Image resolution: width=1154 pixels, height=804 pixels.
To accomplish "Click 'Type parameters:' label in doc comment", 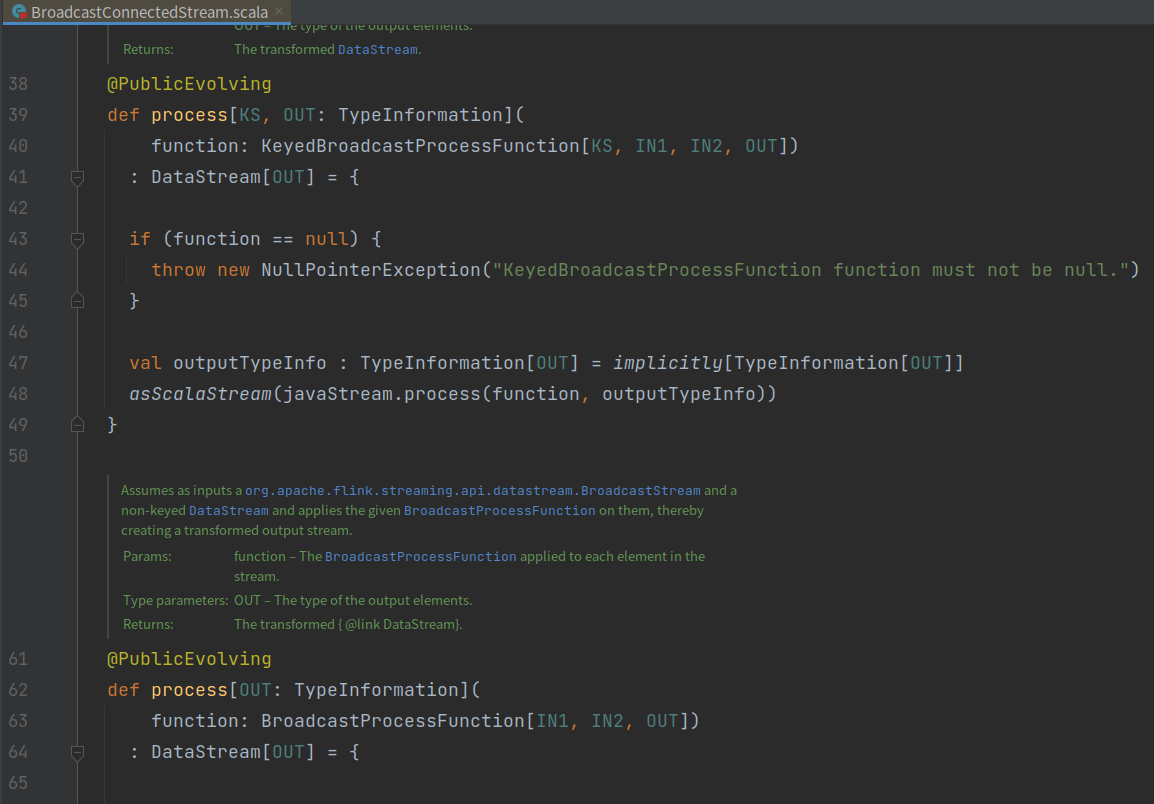I will (x=175, y=601).
